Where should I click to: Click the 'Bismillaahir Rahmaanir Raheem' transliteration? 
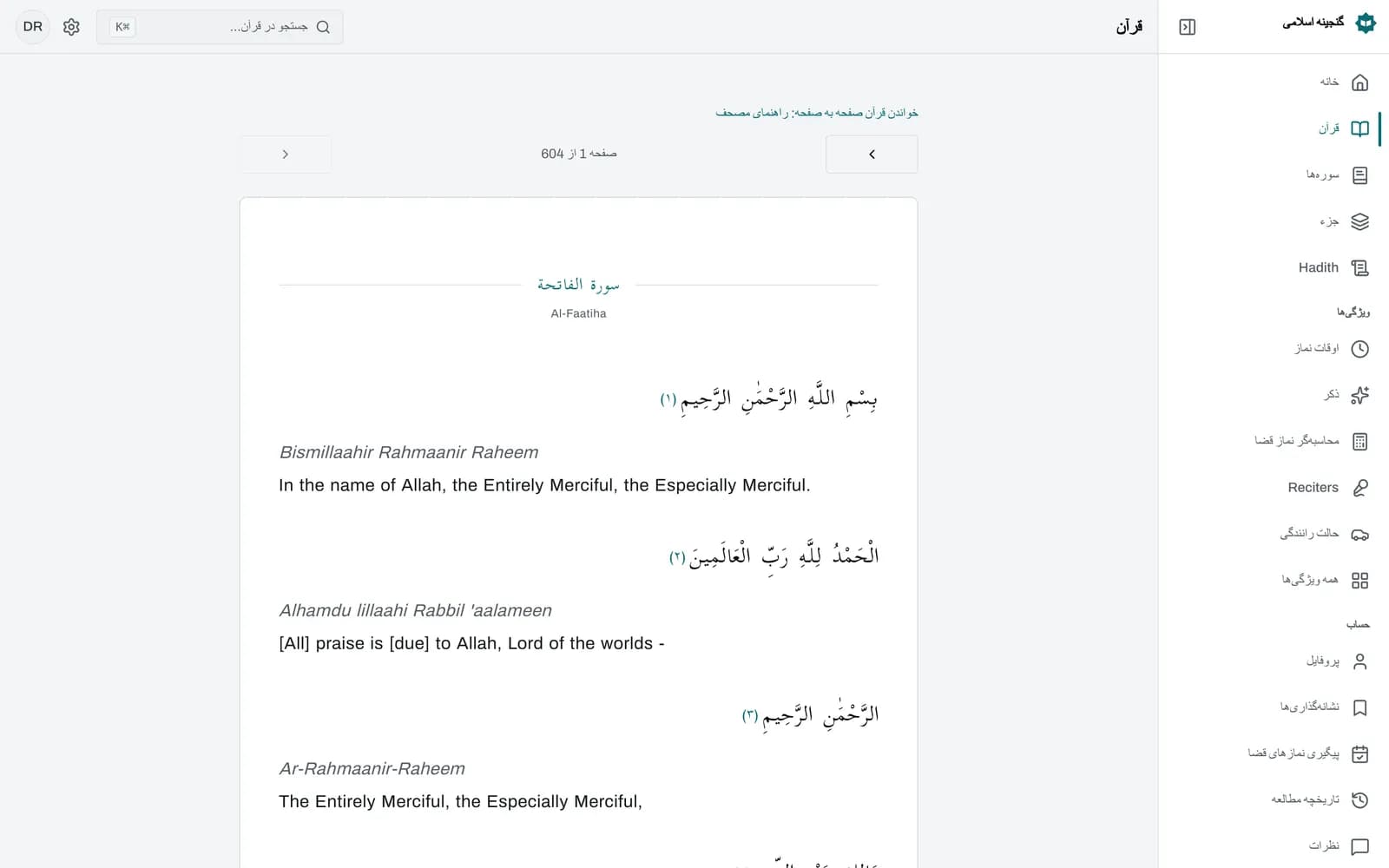coord(408,452)
